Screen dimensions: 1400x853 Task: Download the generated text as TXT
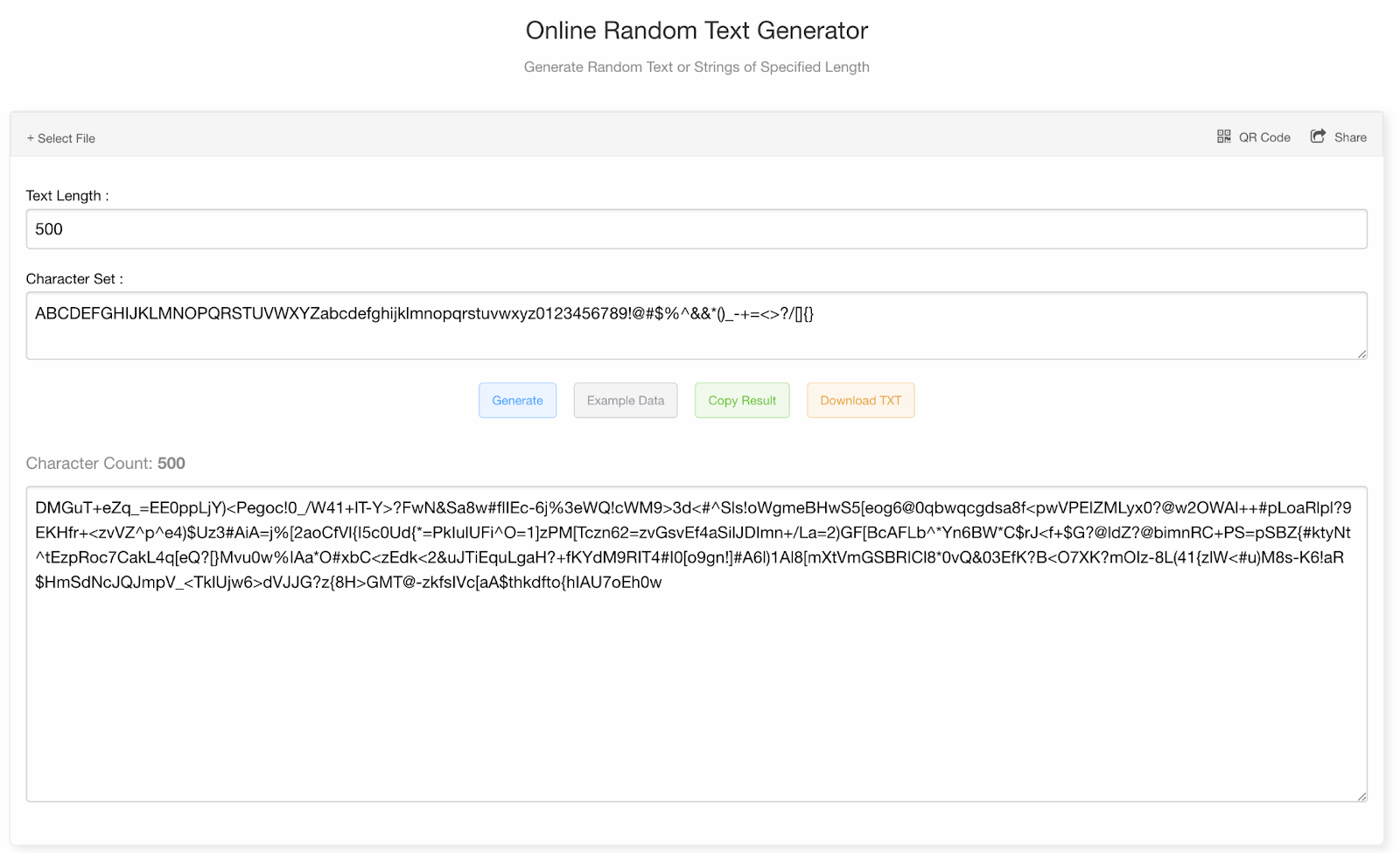point(860,400)
